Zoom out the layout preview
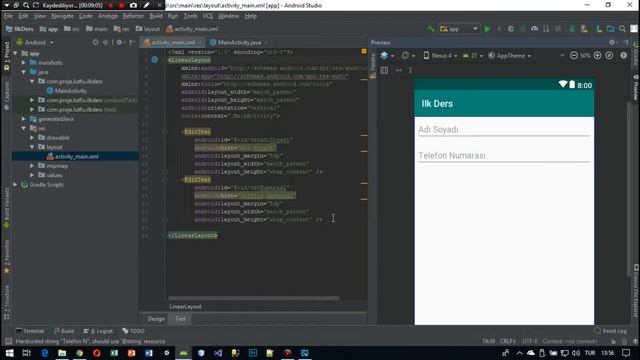The image size is (640, 360). click(573, 56)
